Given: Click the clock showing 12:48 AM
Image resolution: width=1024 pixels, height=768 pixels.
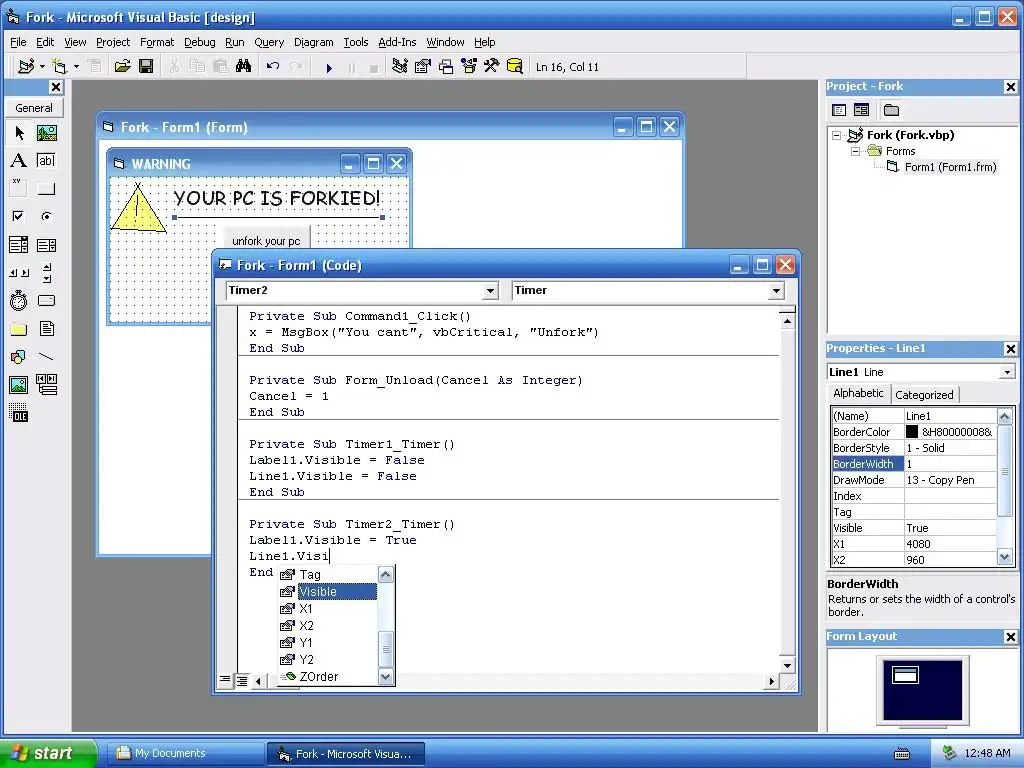Looking at the screenshot, I should [x=987, y=754].
